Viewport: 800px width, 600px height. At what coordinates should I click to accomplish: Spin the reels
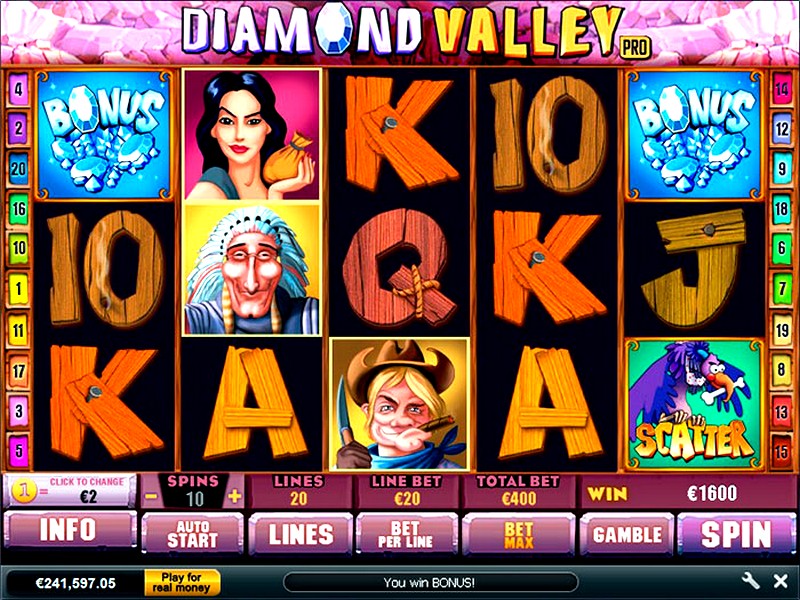coord(736,534)
